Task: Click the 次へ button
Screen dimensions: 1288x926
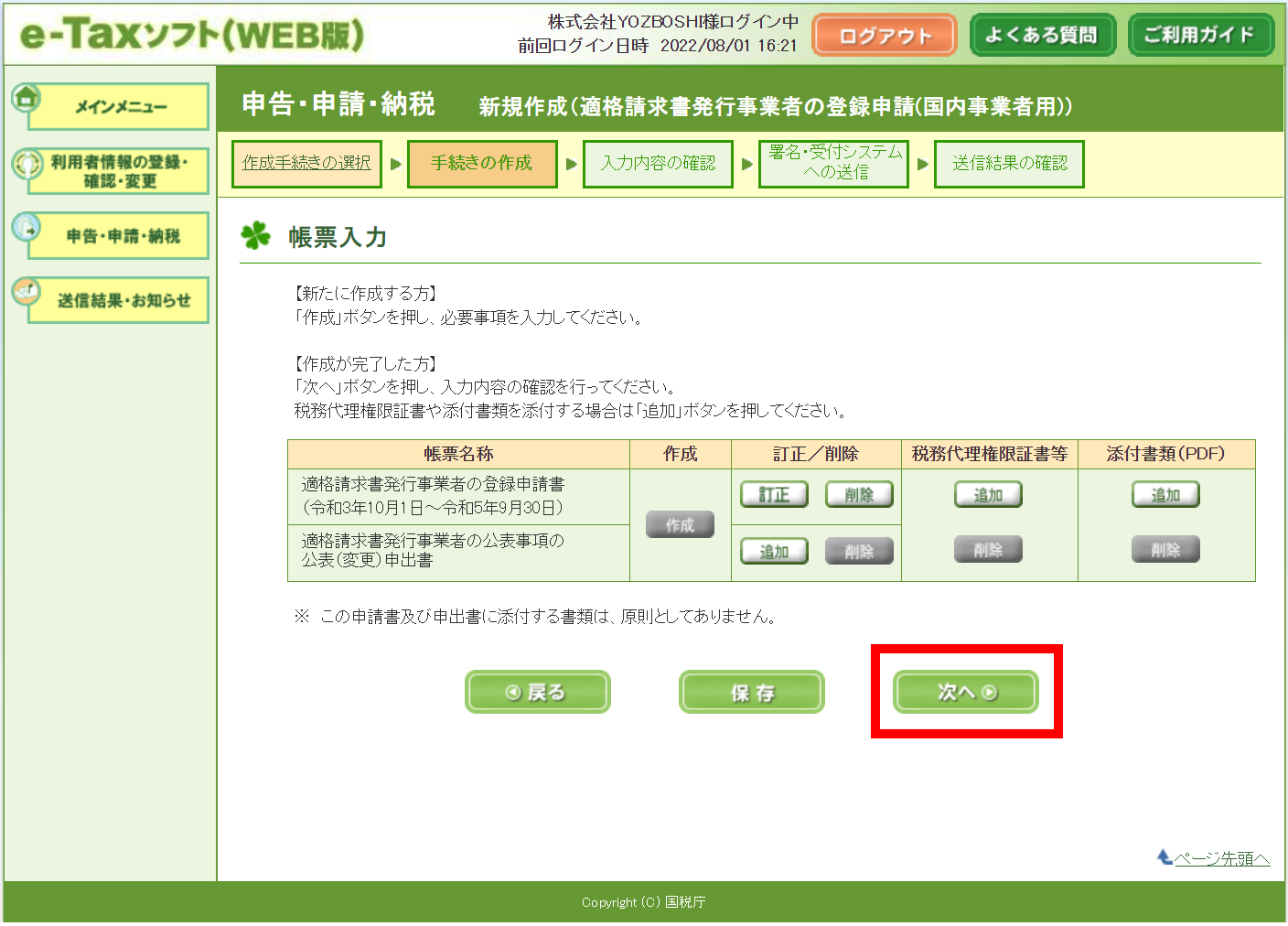Action: (x=965, y=692)
